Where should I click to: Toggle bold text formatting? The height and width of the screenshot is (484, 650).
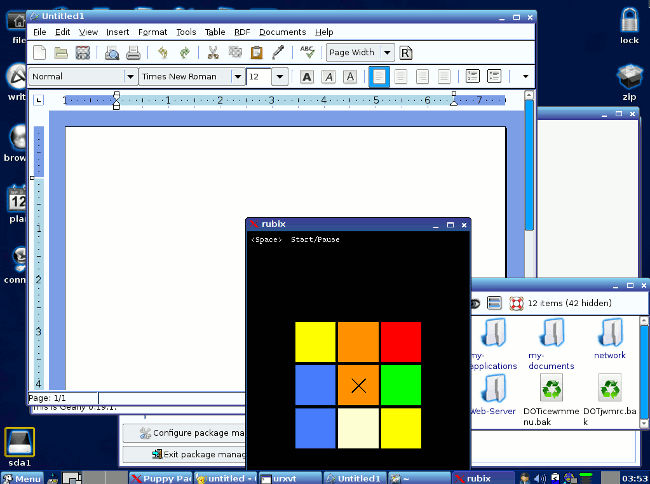[307, 77]
